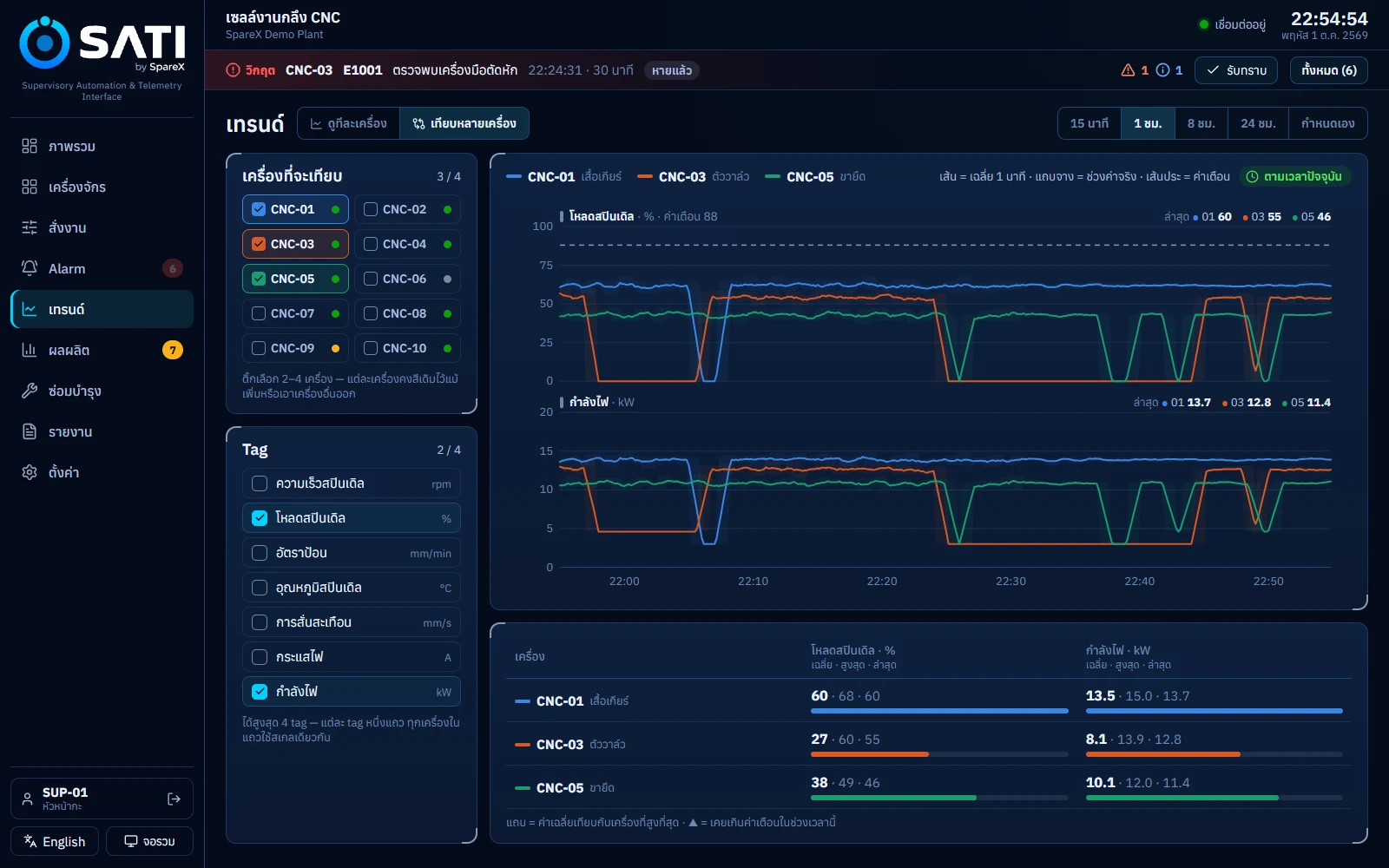This screenshot has width=1389, height=868.
Task: Open the เทรนด์ trends menu item
Action: tap(102, 309)
